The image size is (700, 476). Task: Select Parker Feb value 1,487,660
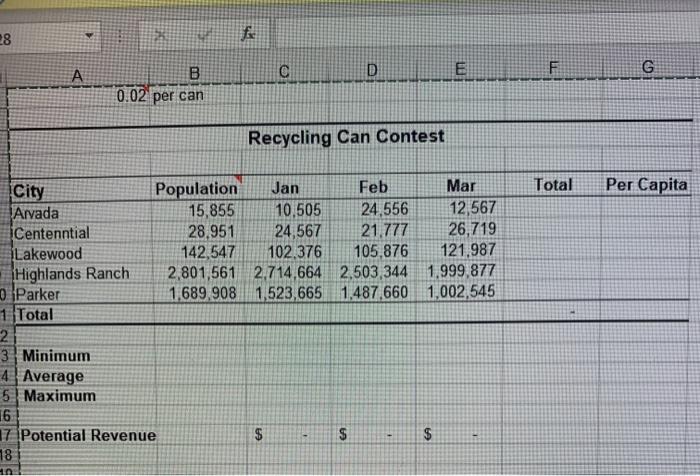click(374, 292)
